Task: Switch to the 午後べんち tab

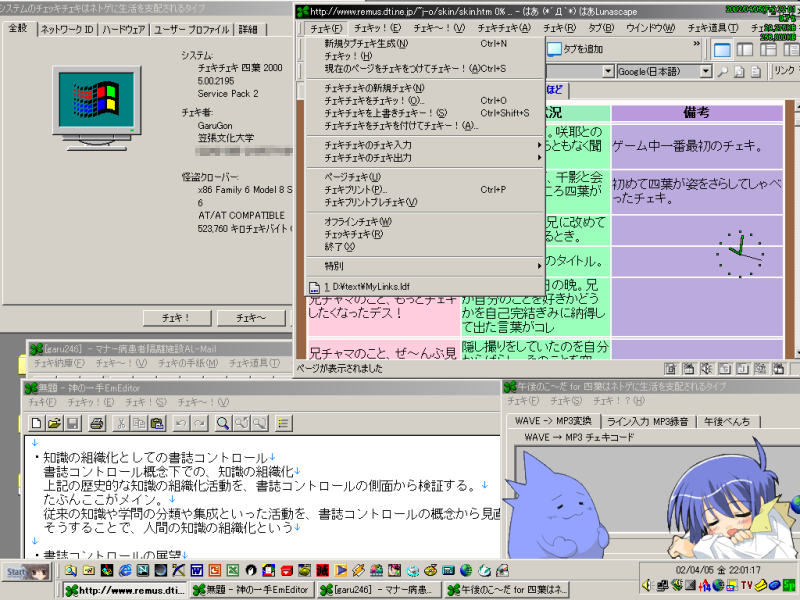Action: coord(727,421)
